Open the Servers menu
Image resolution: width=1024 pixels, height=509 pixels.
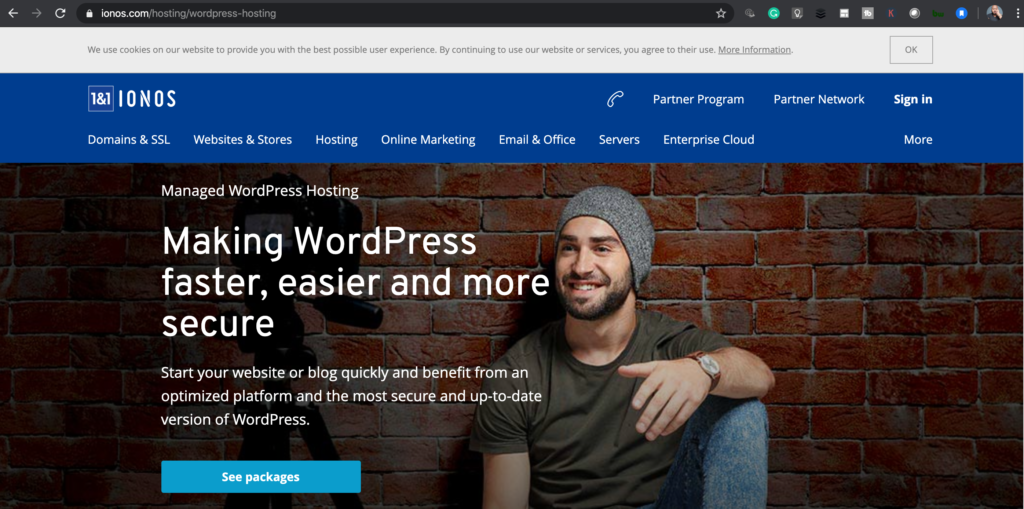point(619,140)
